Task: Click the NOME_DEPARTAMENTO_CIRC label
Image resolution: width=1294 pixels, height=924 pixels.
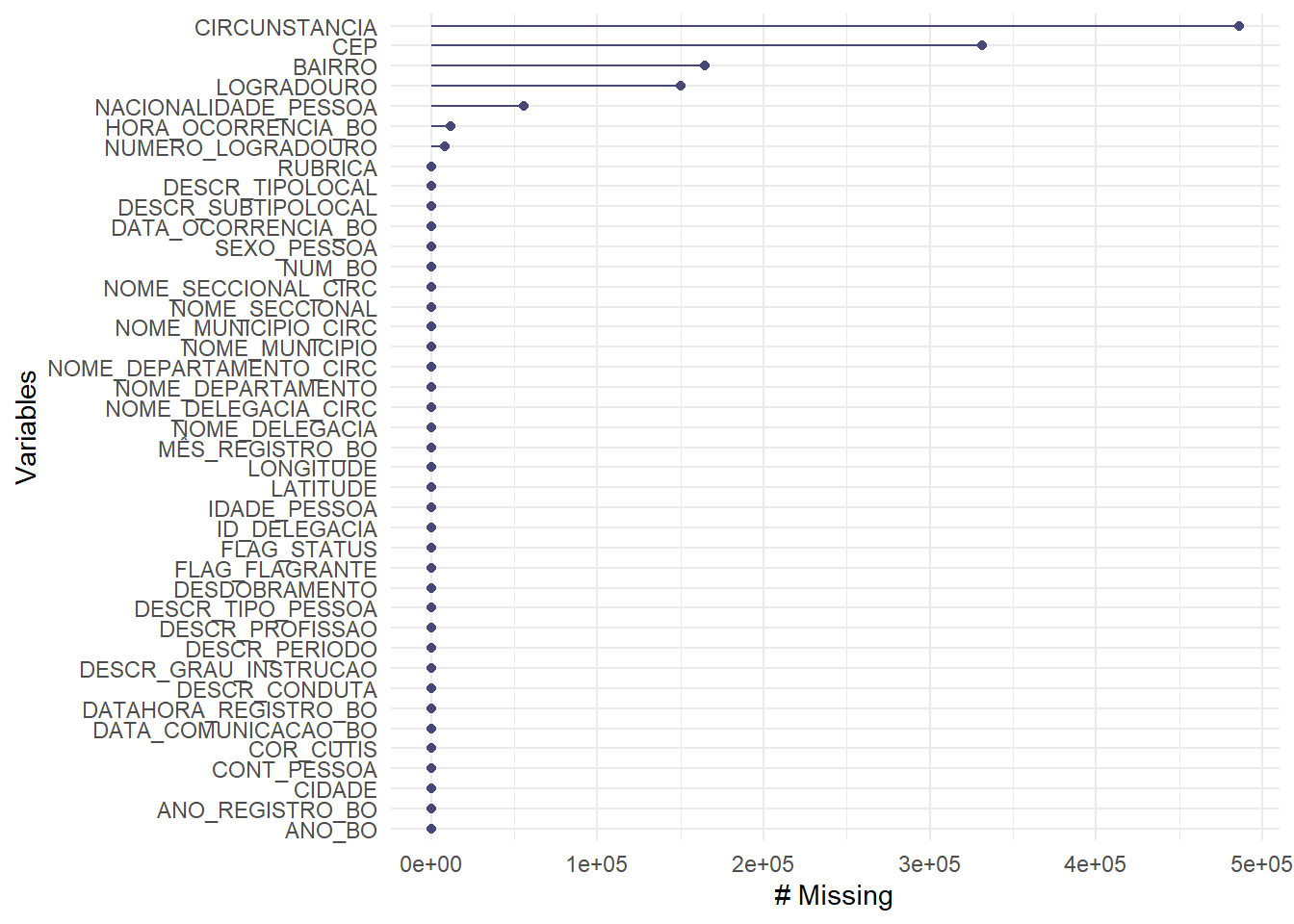Action: tap(212, 369)
